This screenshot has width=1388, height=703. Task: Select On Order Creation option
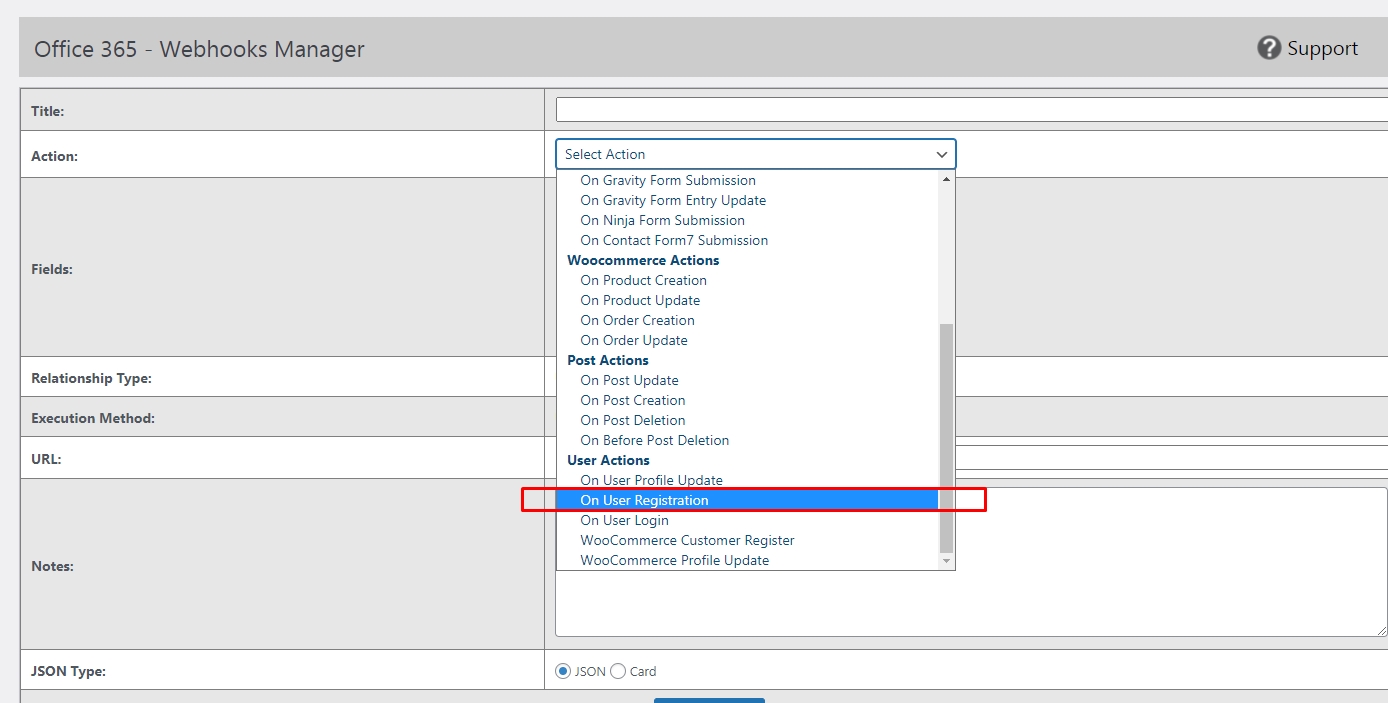click(637, 320)
